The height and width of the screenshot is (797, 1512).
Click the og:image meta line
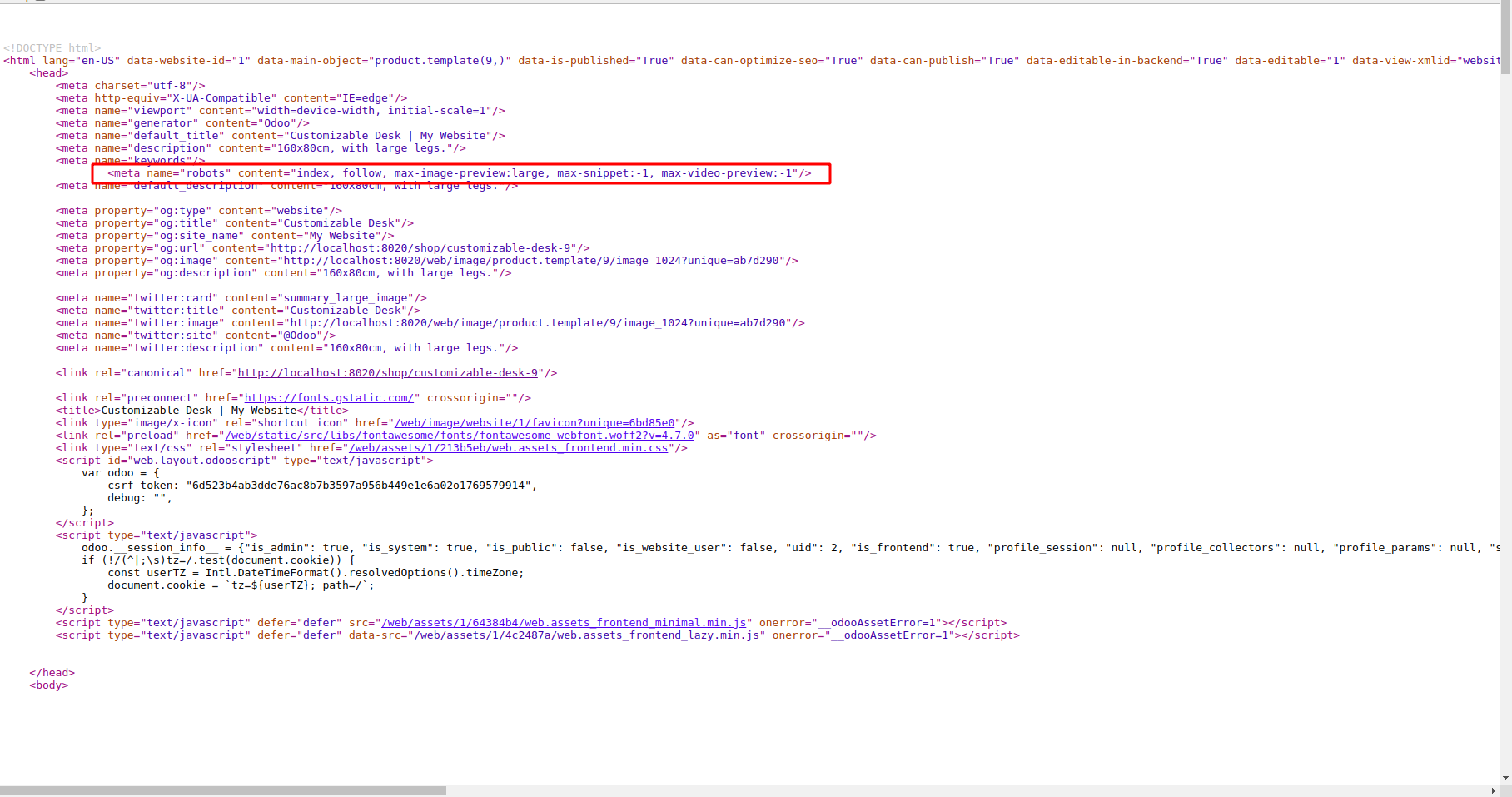click(x=427, y=261)
